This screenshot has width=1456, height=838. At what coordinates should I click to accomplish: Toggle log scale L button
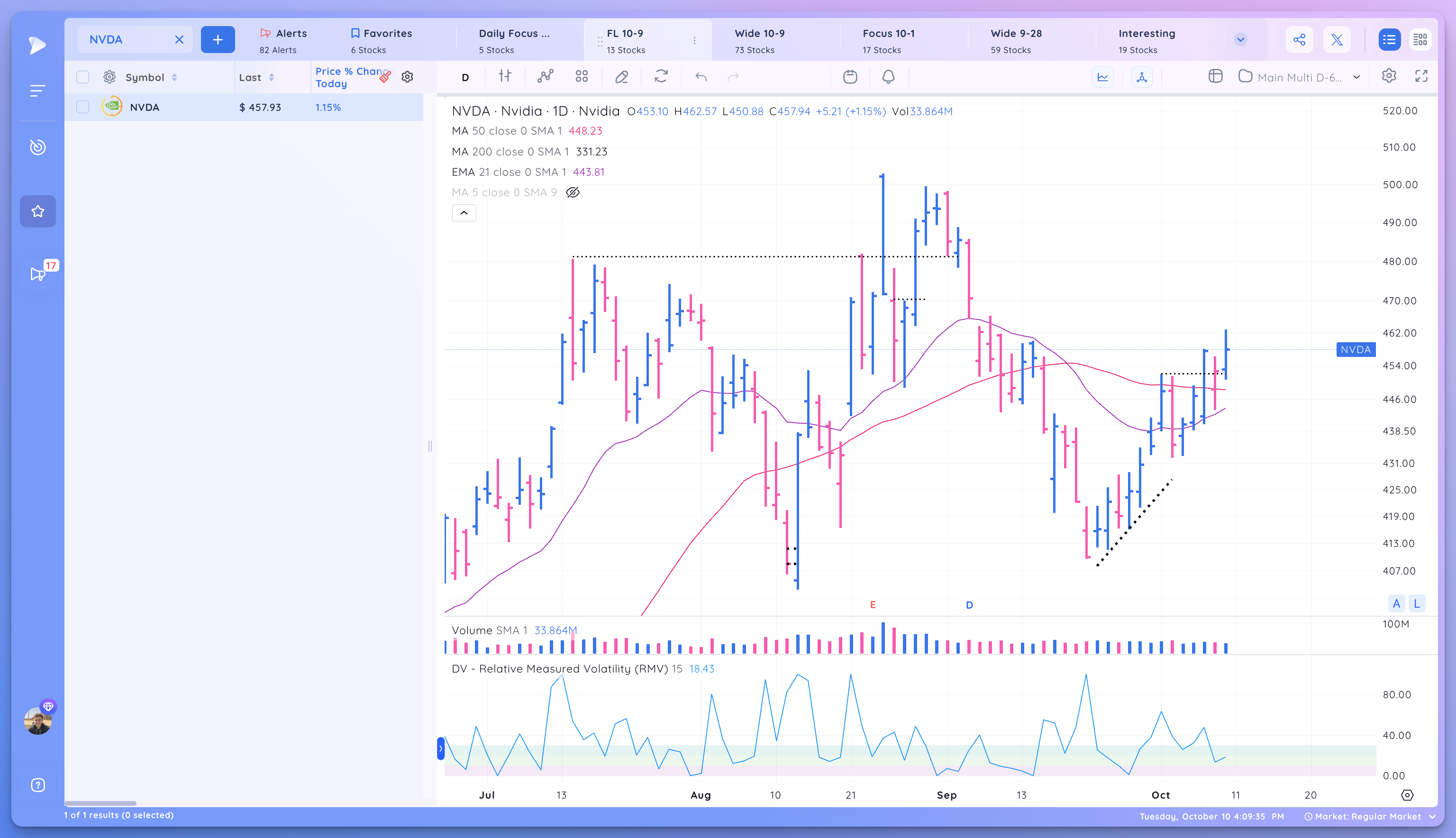(x=1417, y=604)
